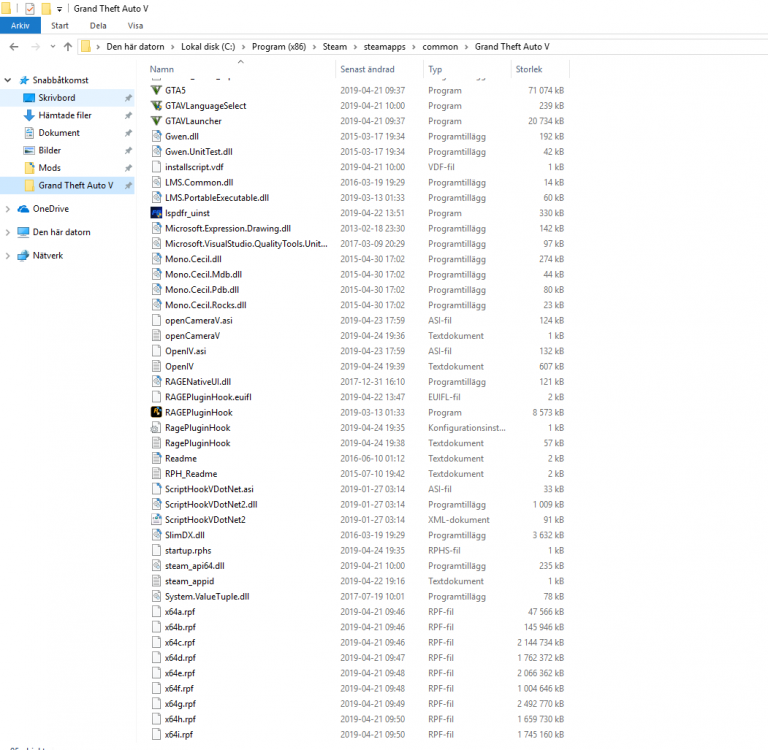The height and width of the screenshot is (750, 768).
Task: Click the SlimDX.dll file icon
Action: click(x=156, y=535)
